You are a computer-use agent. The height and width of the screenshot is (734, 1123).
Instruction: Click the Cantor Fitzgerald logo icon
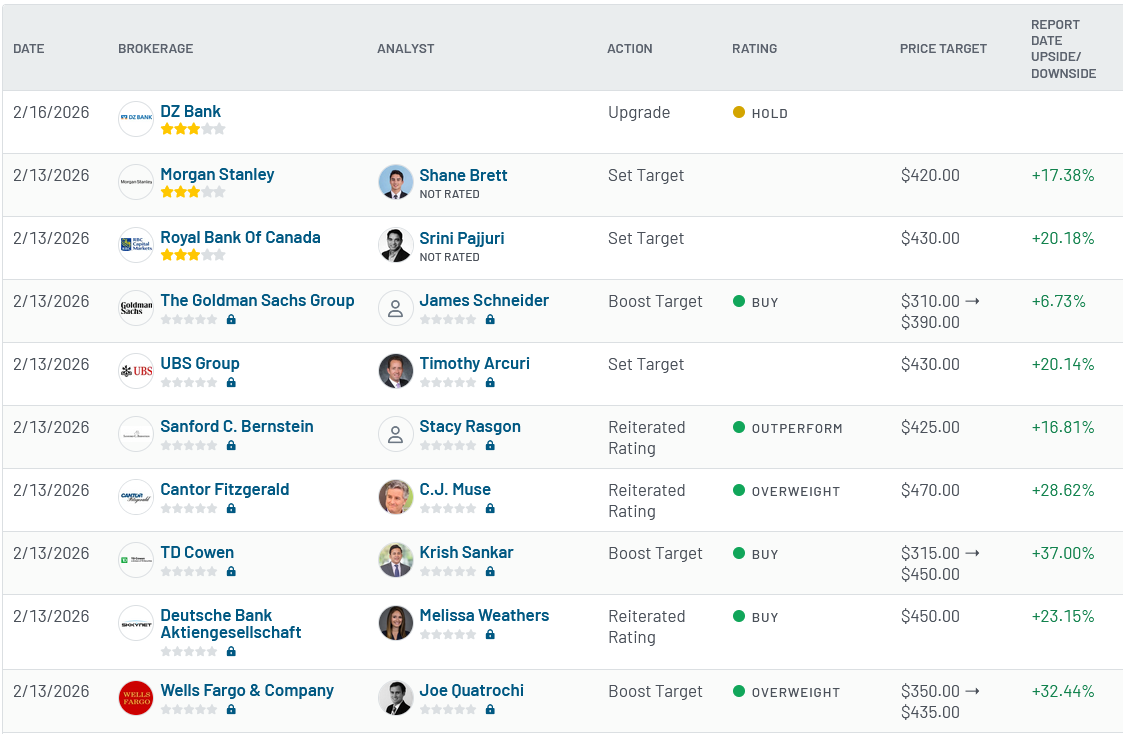[x=136, y=497]
